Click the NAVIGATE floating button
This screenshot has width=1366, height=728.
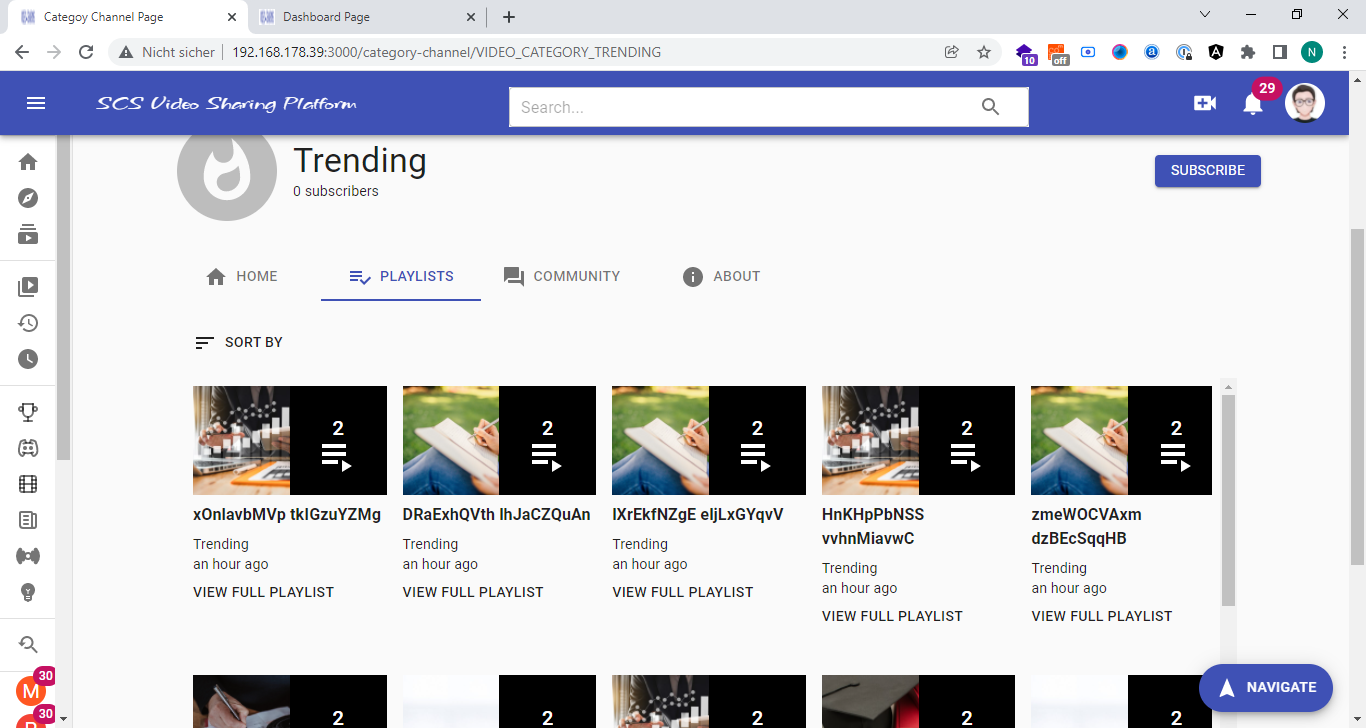1266,687
